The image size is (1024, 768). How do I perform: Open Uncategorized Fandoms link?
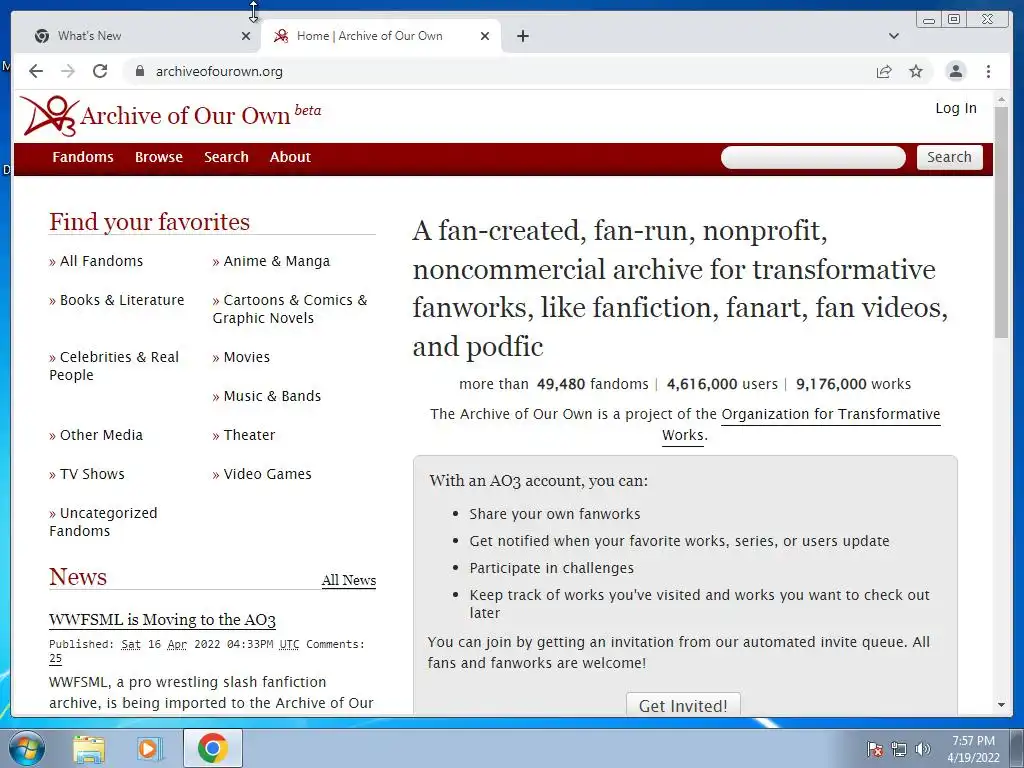coord(103,522)
